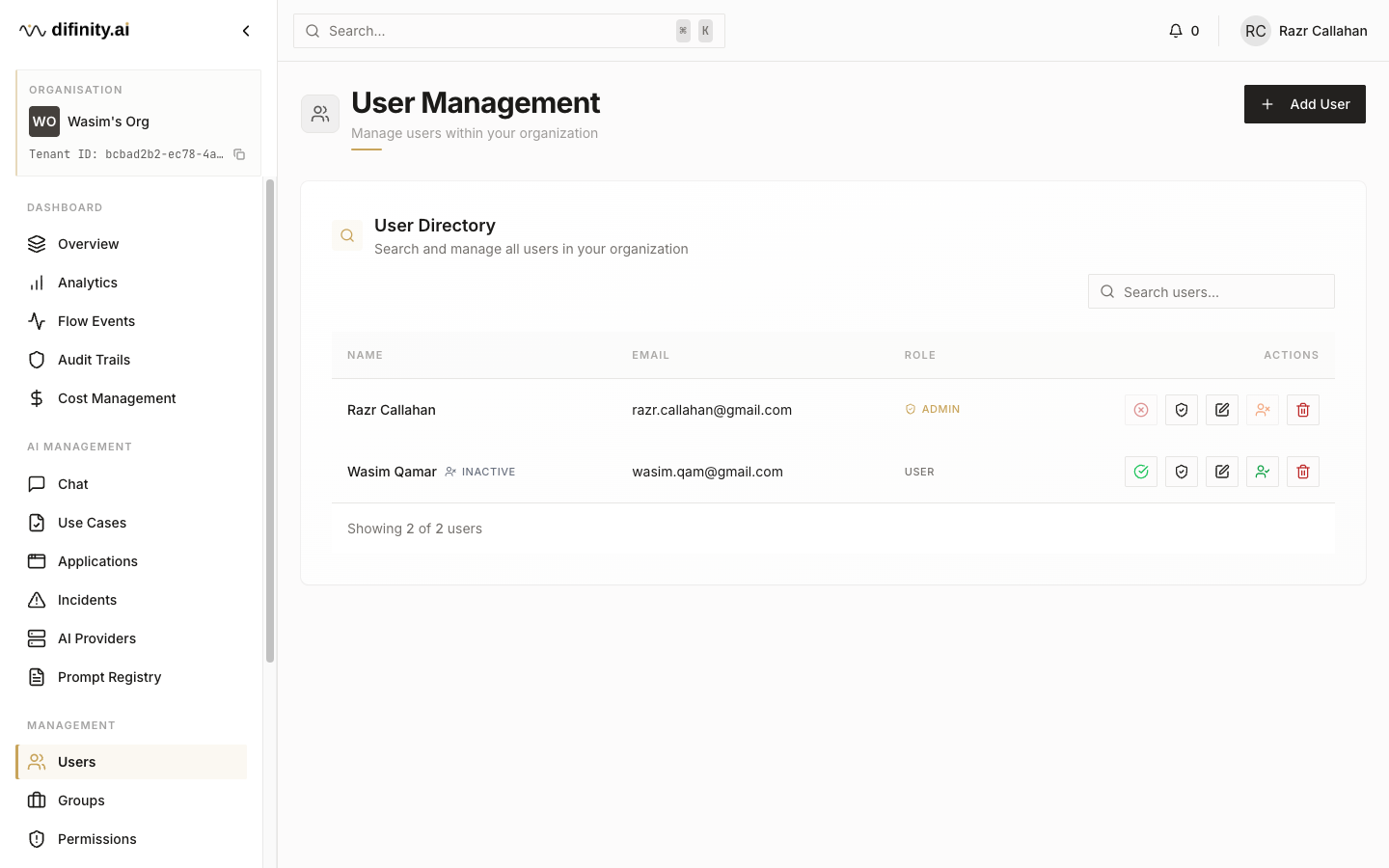Click the difinity.ai logo
1389x868 pixels.
(74, 30)
